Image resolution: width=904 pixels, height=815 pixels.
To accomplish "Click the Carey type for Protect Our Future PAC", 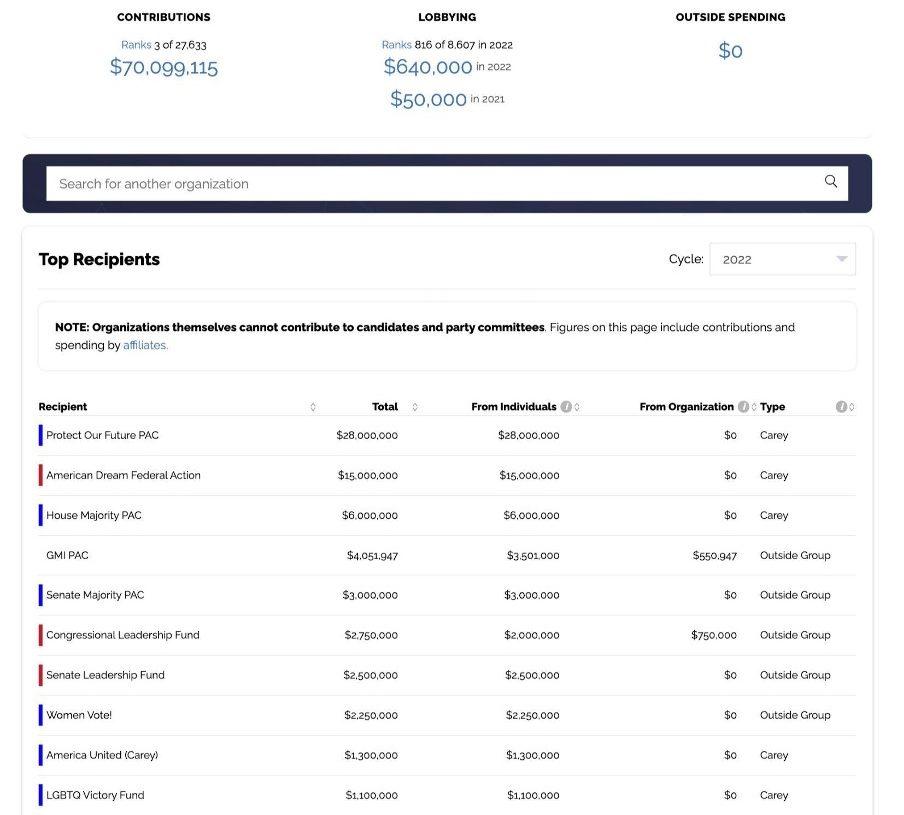I will click(x=774, y=435).
